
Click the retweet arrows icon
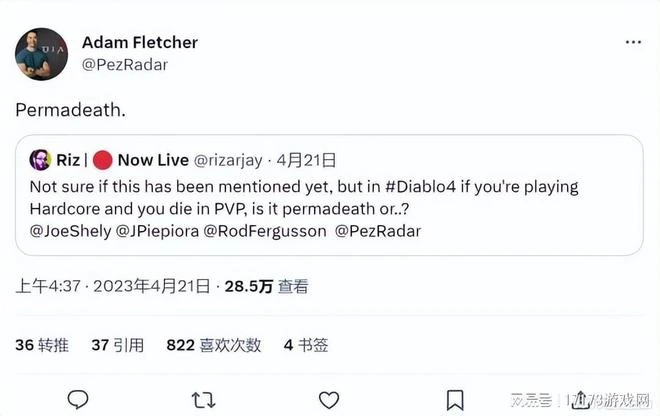point(203,399)
